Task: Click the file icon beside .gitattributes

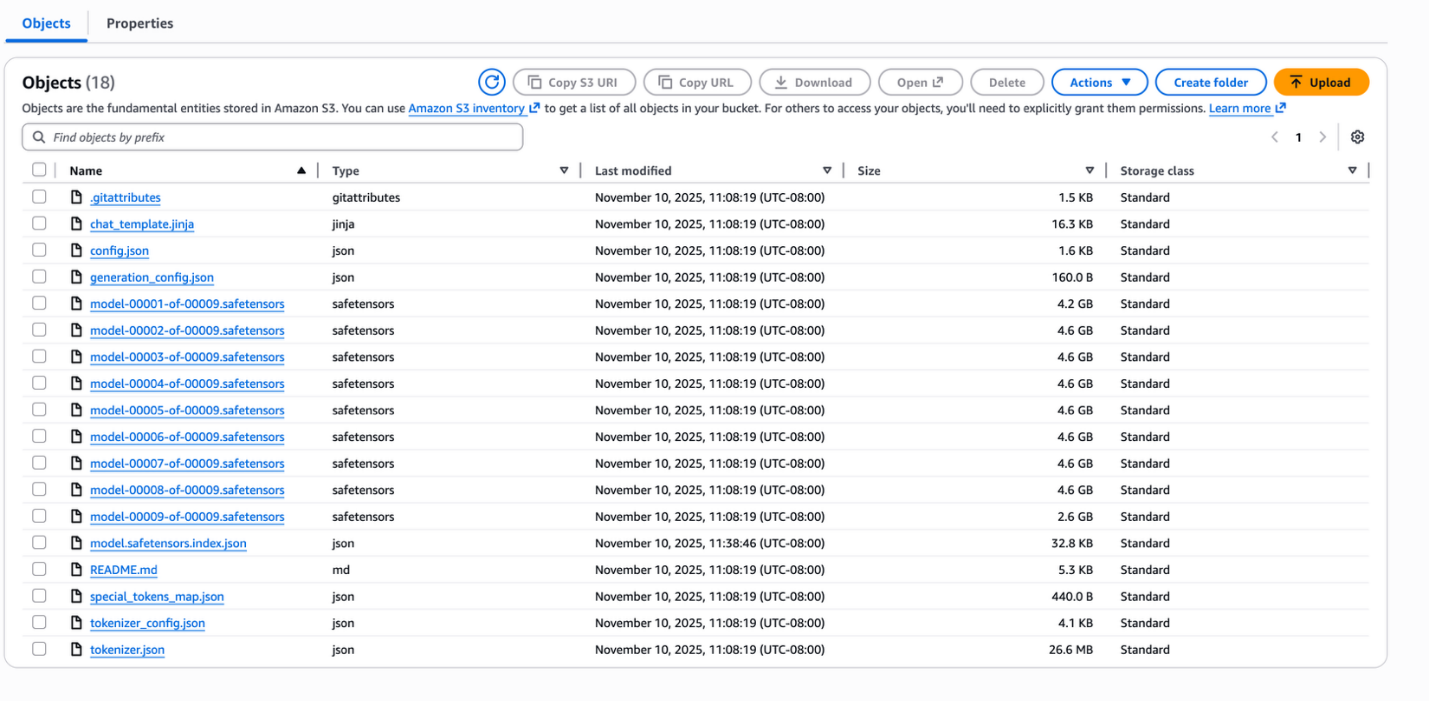Action: (x=76, y=197)
